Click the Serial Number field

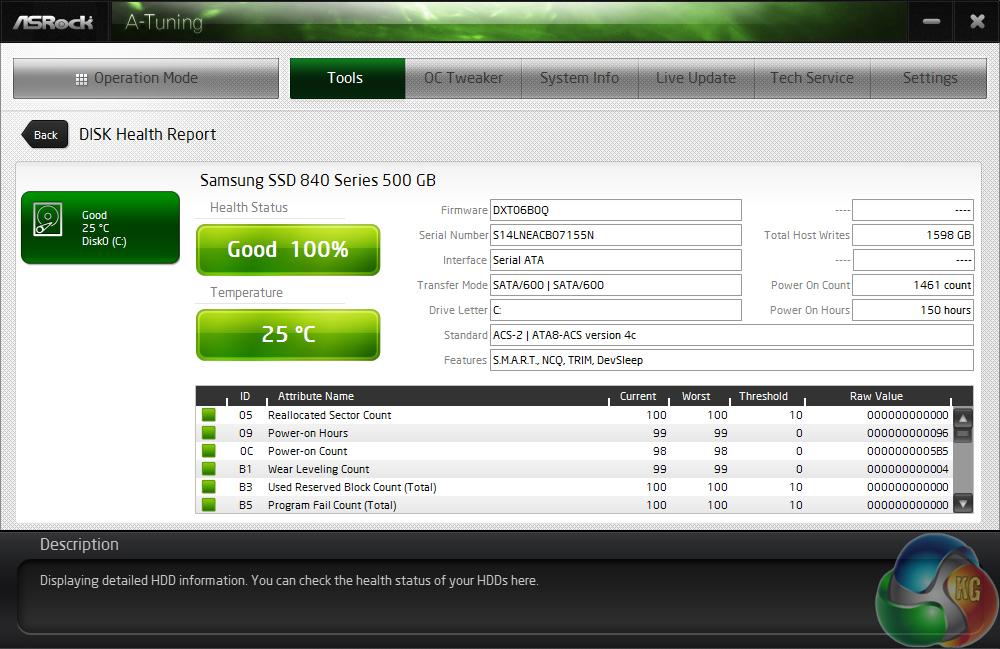click(x=615, y=235)
